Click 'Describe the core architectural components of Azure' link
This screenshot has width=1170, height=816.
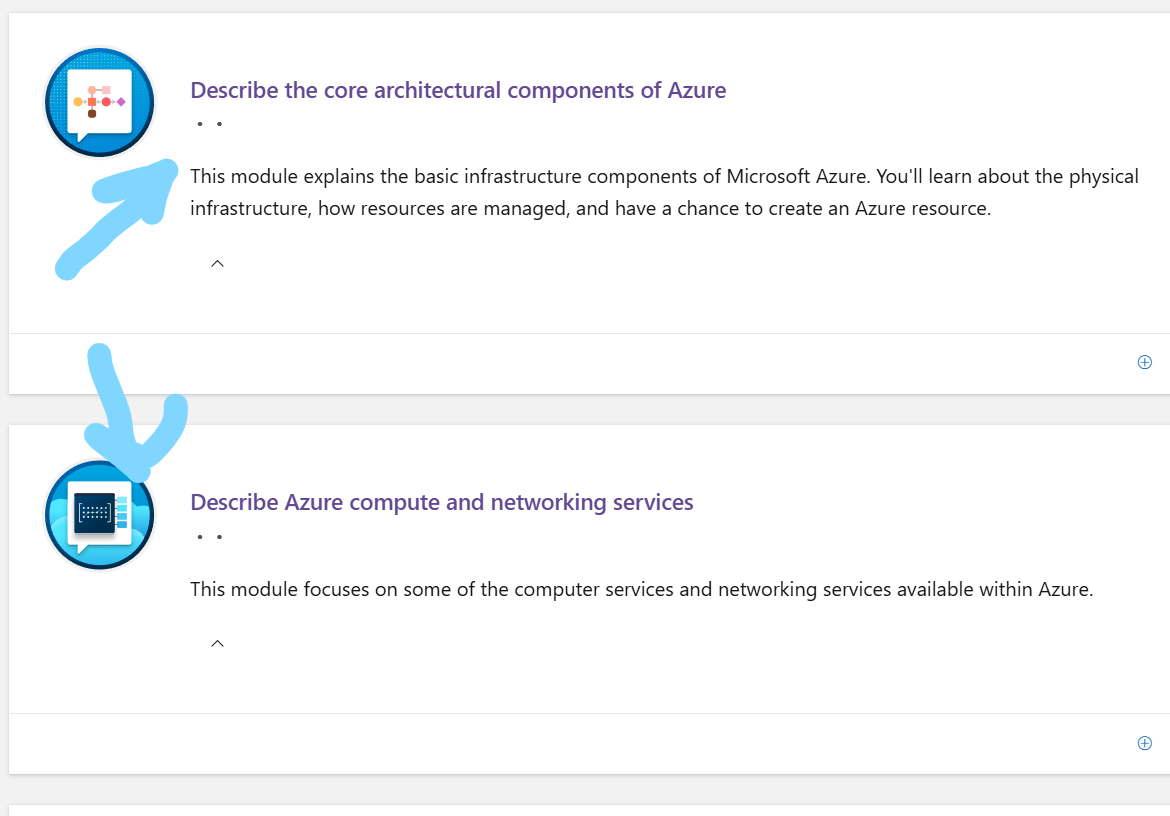(458, 90)
